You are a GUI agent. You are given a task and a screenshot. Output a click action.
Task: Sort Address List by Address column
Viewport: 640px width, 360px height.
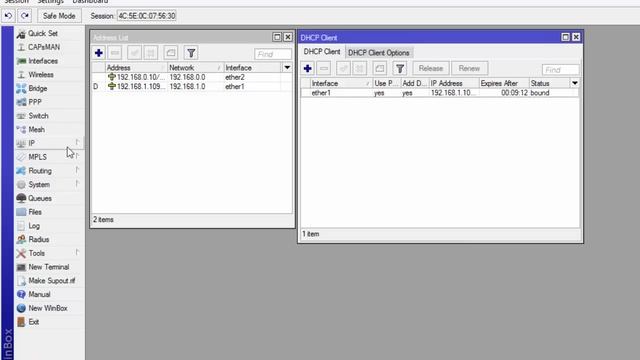click(136, 68)
